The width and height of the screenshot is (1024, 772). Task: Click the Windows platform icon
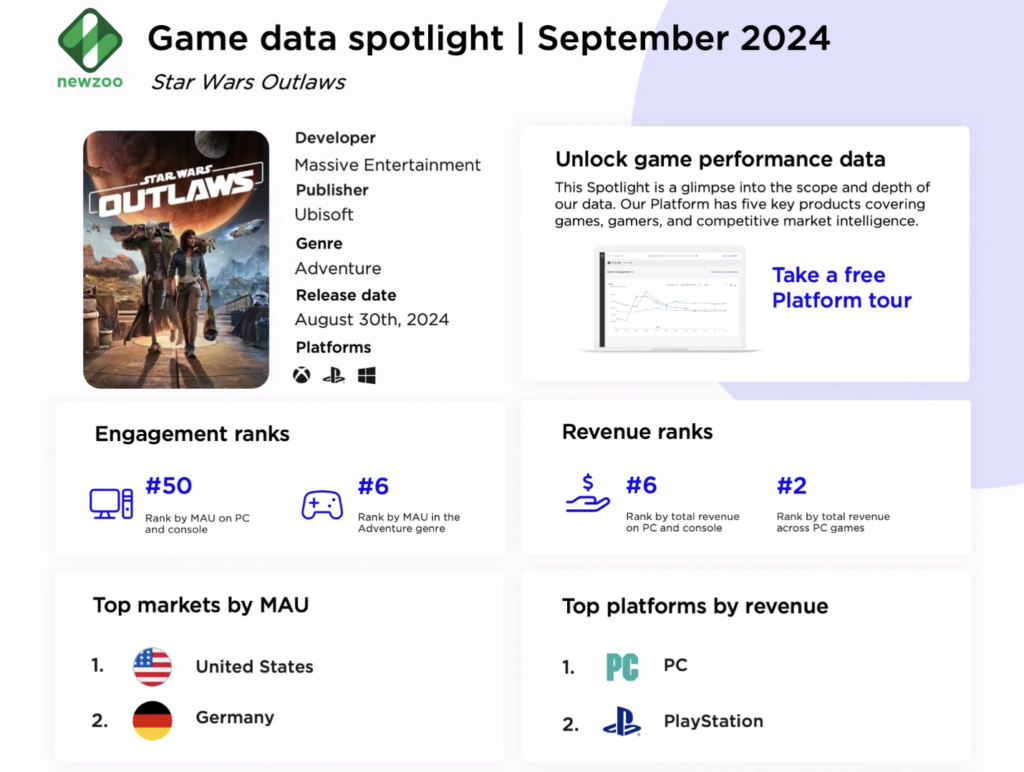366,376
